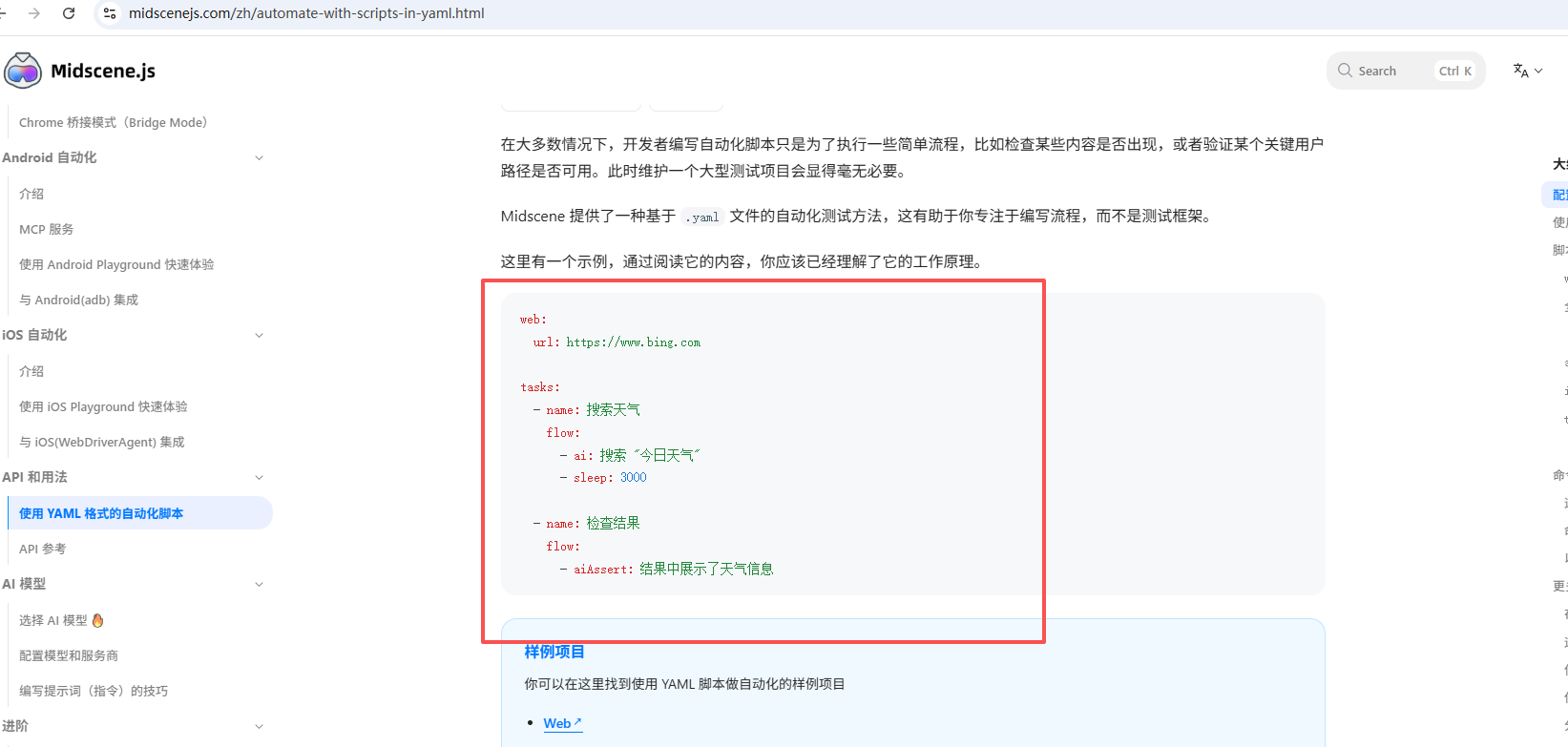Click the API 和用法 section title
This screenshot has height=747, width=1568.
34,477
